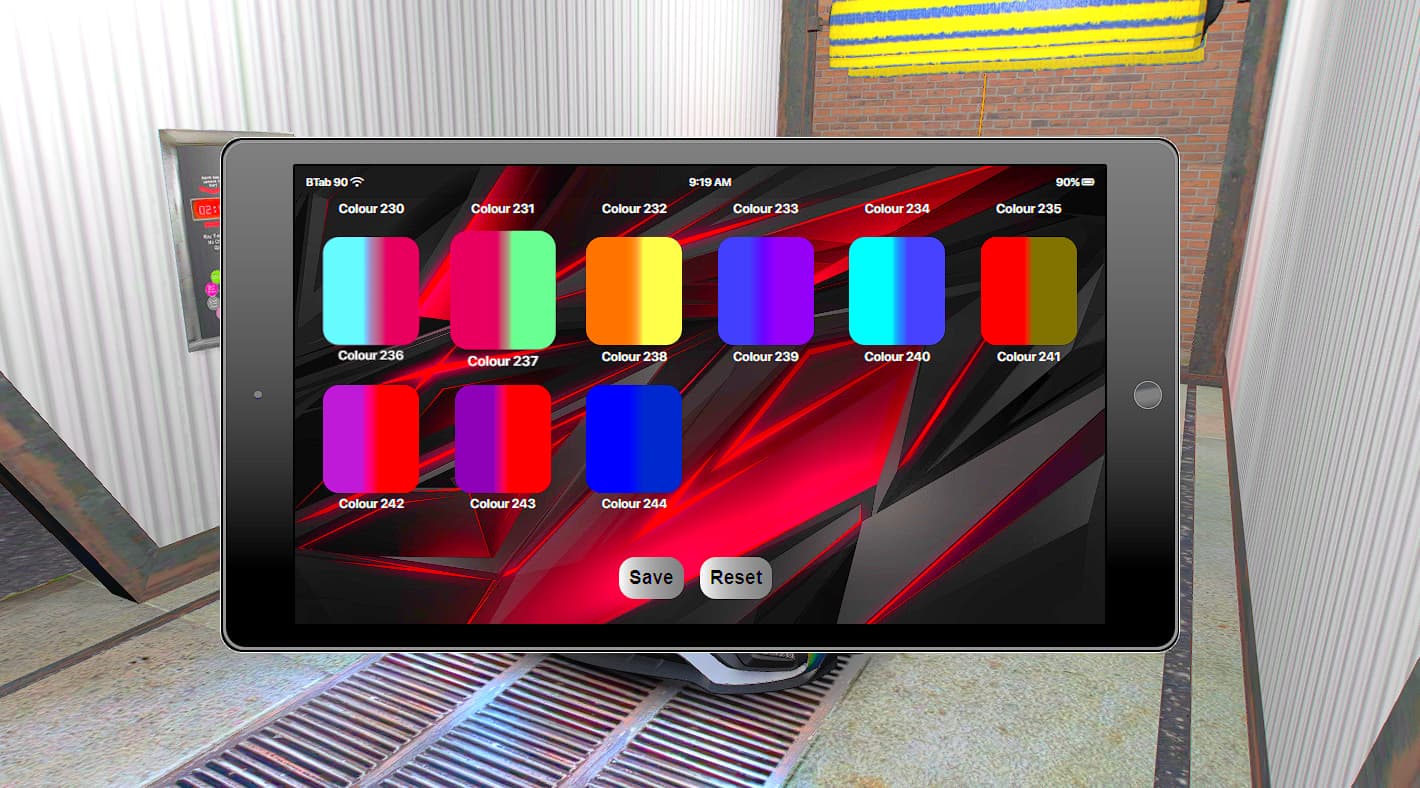The height and width of the screenshot is (788, 1420).
Task: Click the Colour 244 label
Action: tap(634, 503)
